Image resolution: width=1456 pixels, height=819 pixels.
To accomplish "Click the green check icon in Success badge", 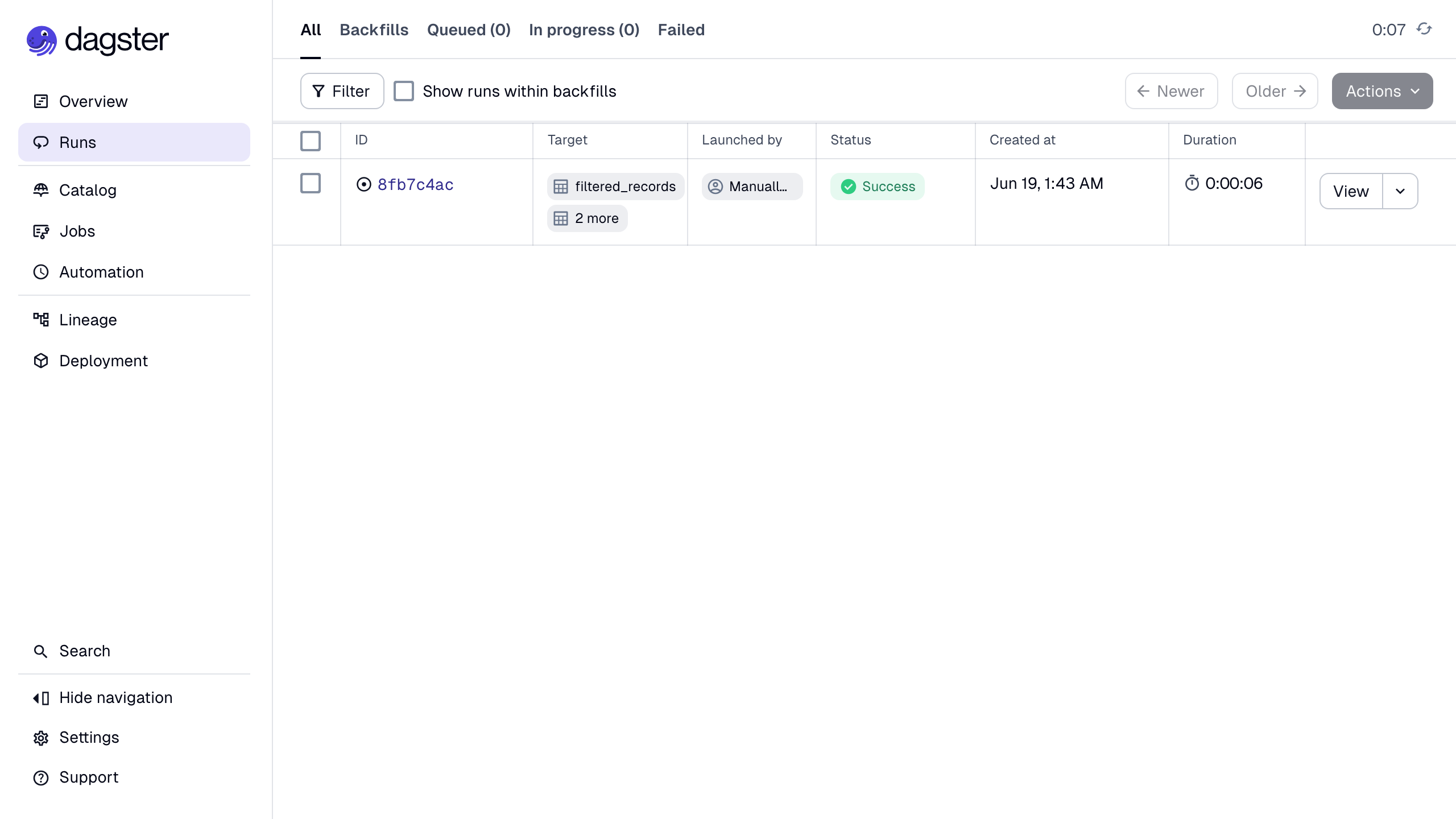I will tap(848, 187).
